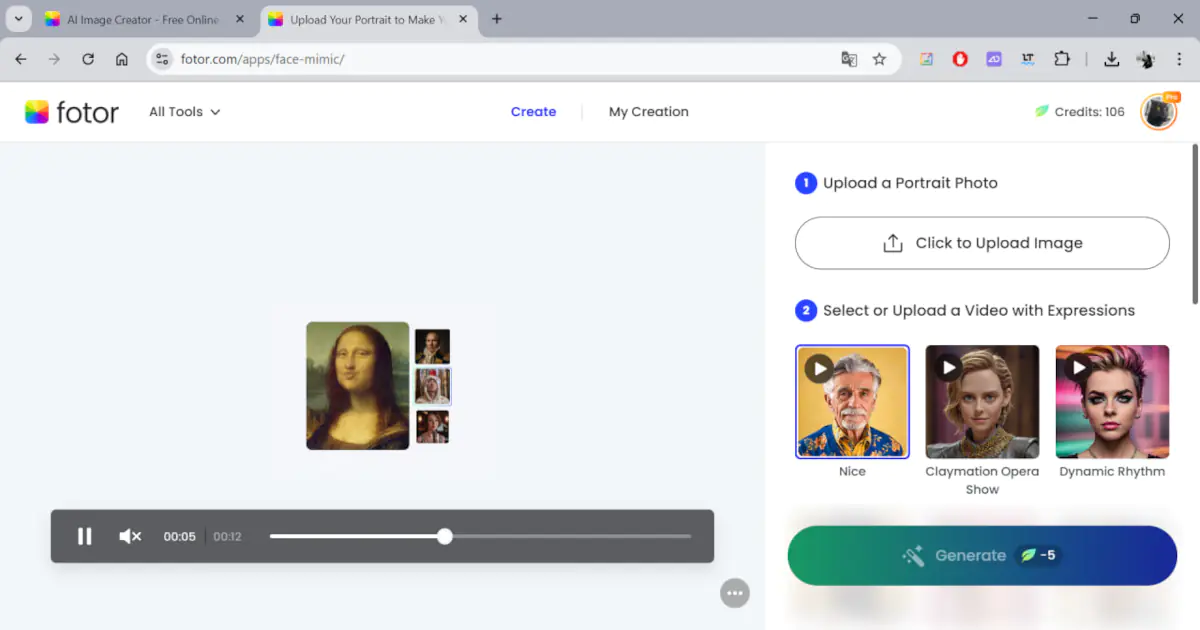Image resolution: width=1200 pixels, height=630 pixels.
Task: Go back in browser history
Action: [x=21, y=59]
